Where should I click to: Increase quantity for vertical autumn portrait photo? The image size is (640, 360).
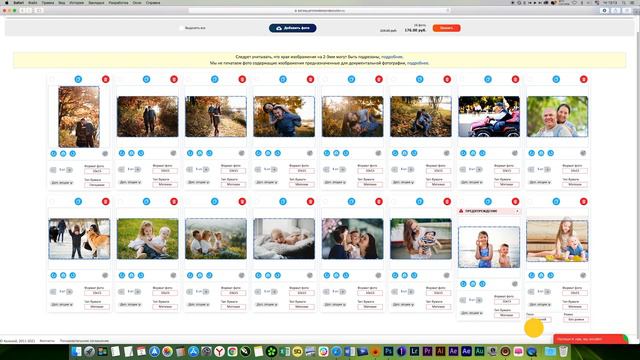pos(70,170)
